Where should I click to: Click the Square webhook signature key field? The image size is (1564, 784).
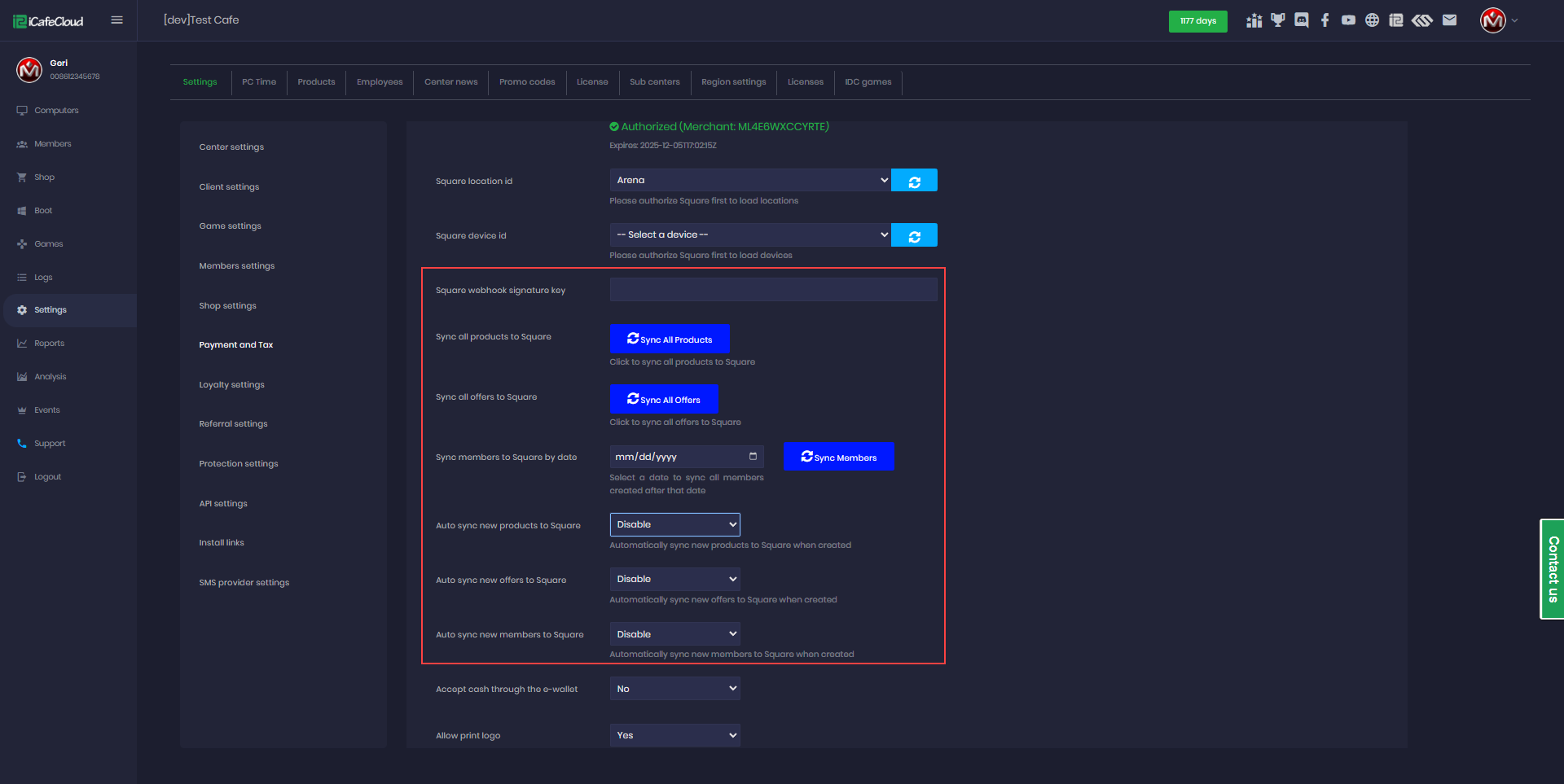773,290
